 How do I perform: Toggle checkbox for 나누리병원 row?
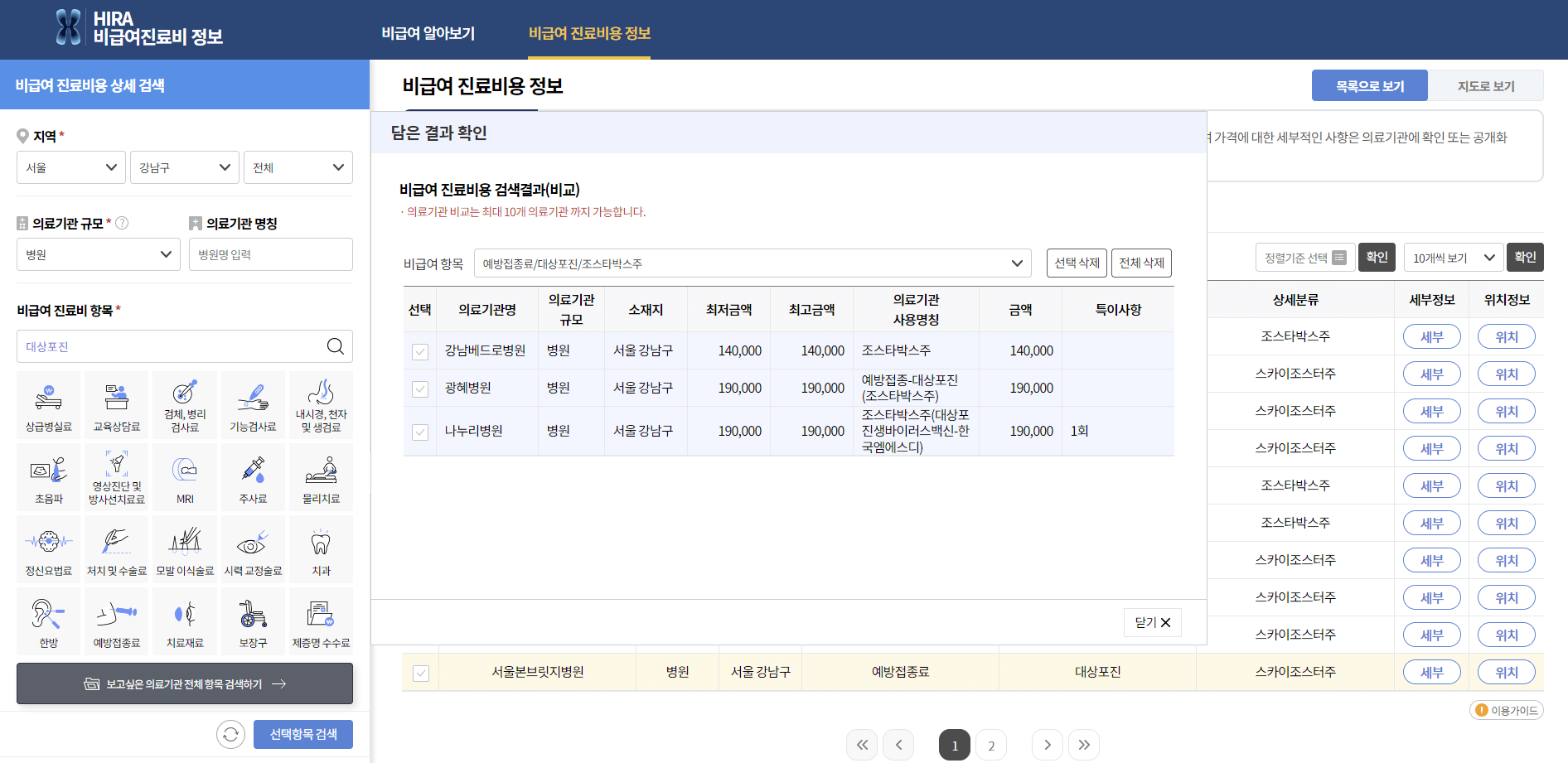pyautogui.click(x=420, y=432)
